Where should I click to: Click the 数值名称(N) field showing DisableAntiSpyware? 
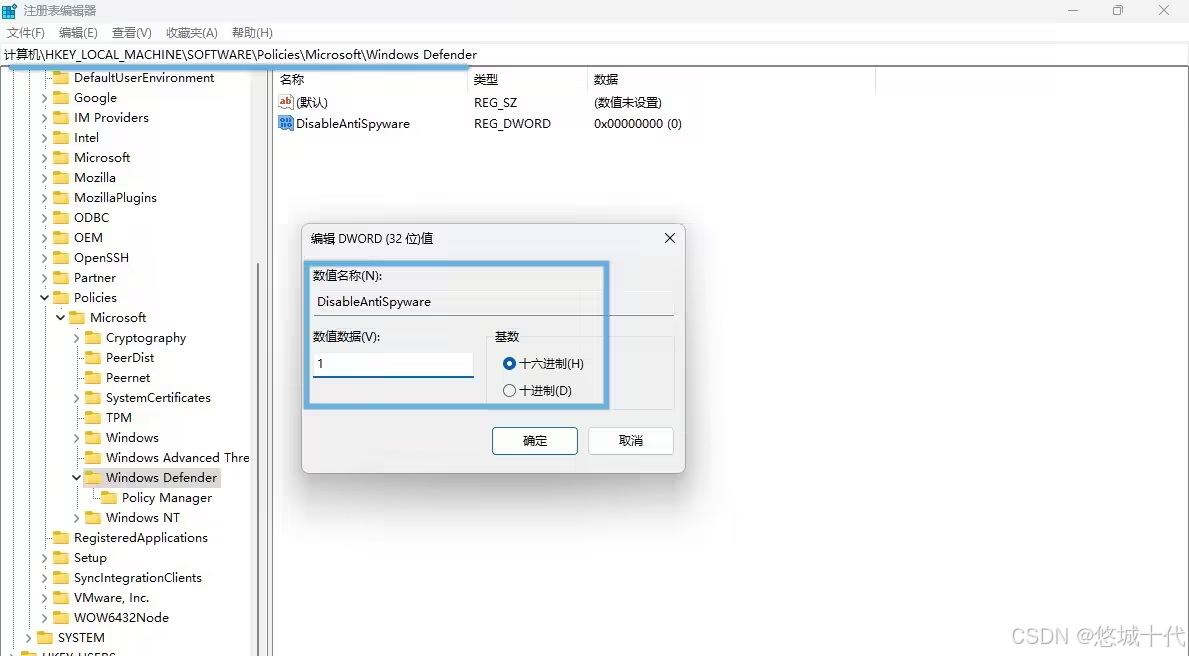click(493, 302)
